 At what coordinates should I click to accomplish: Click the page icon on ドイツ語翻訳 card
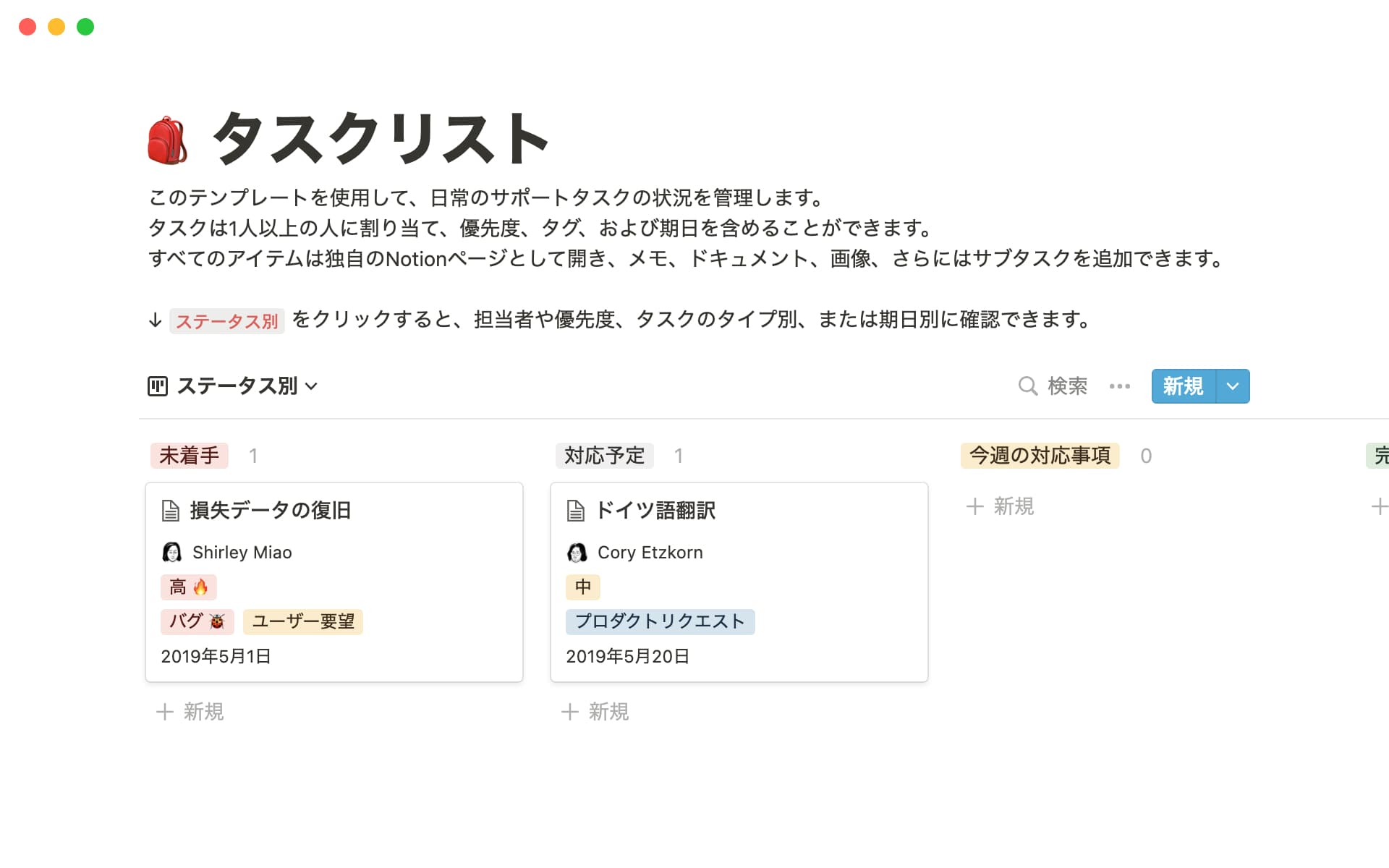click(576, 511)
